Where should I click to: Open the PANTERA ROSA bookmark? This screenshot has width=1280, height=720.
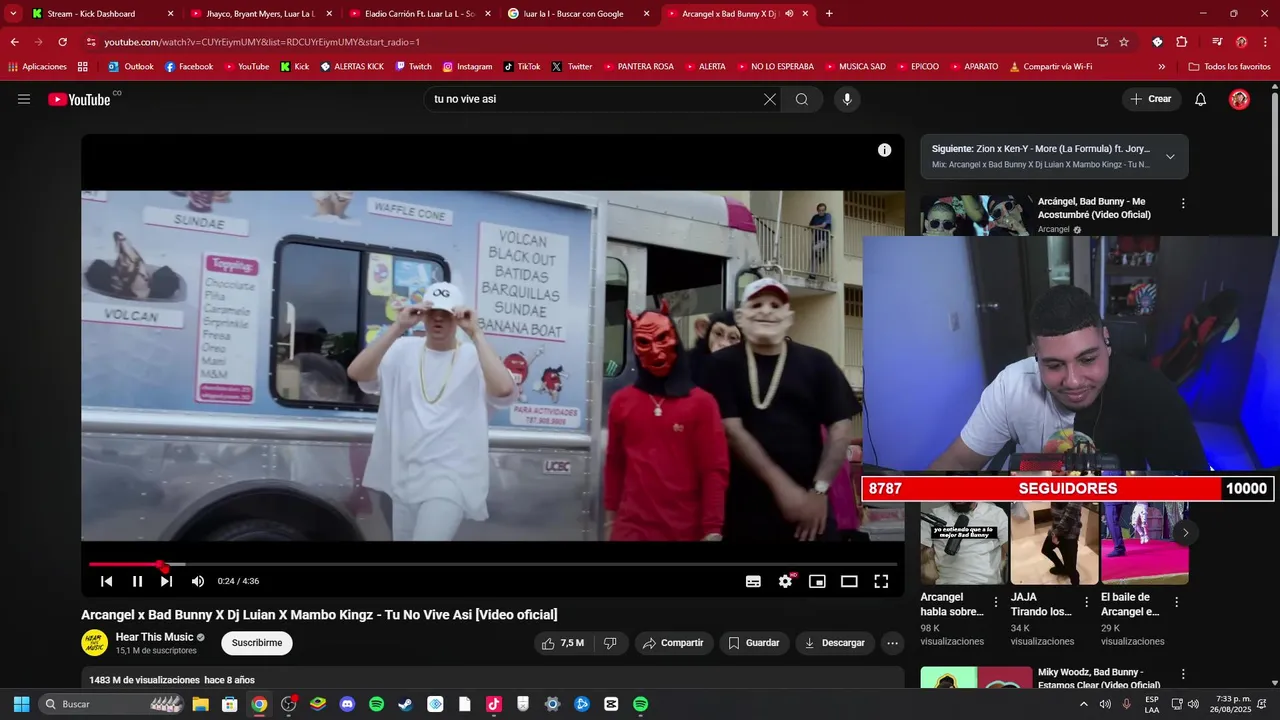(x=638, y=67)
